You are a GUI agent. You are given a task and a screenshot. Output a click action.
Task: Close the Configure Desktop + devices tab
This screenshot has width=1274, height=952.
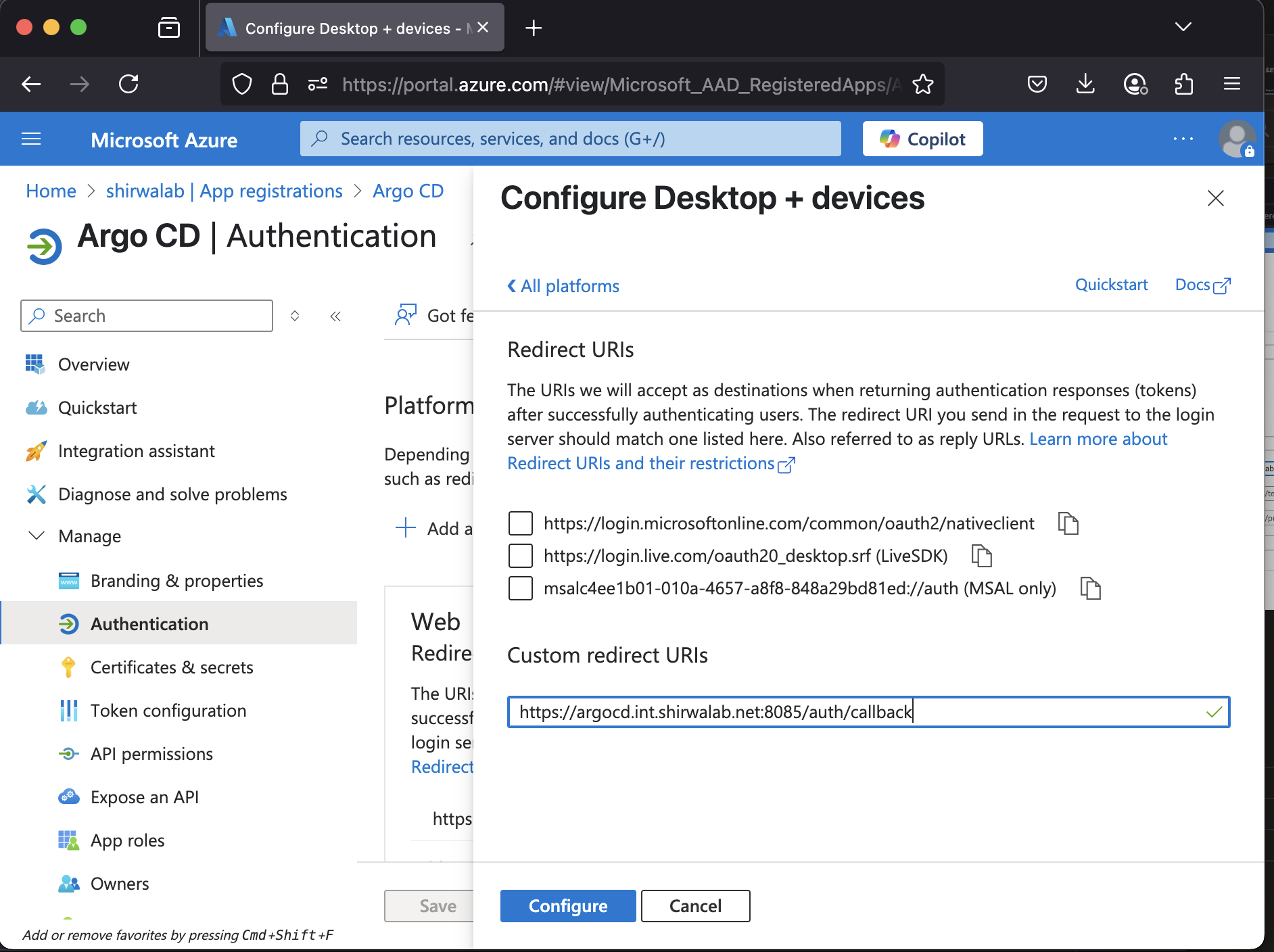483,27
